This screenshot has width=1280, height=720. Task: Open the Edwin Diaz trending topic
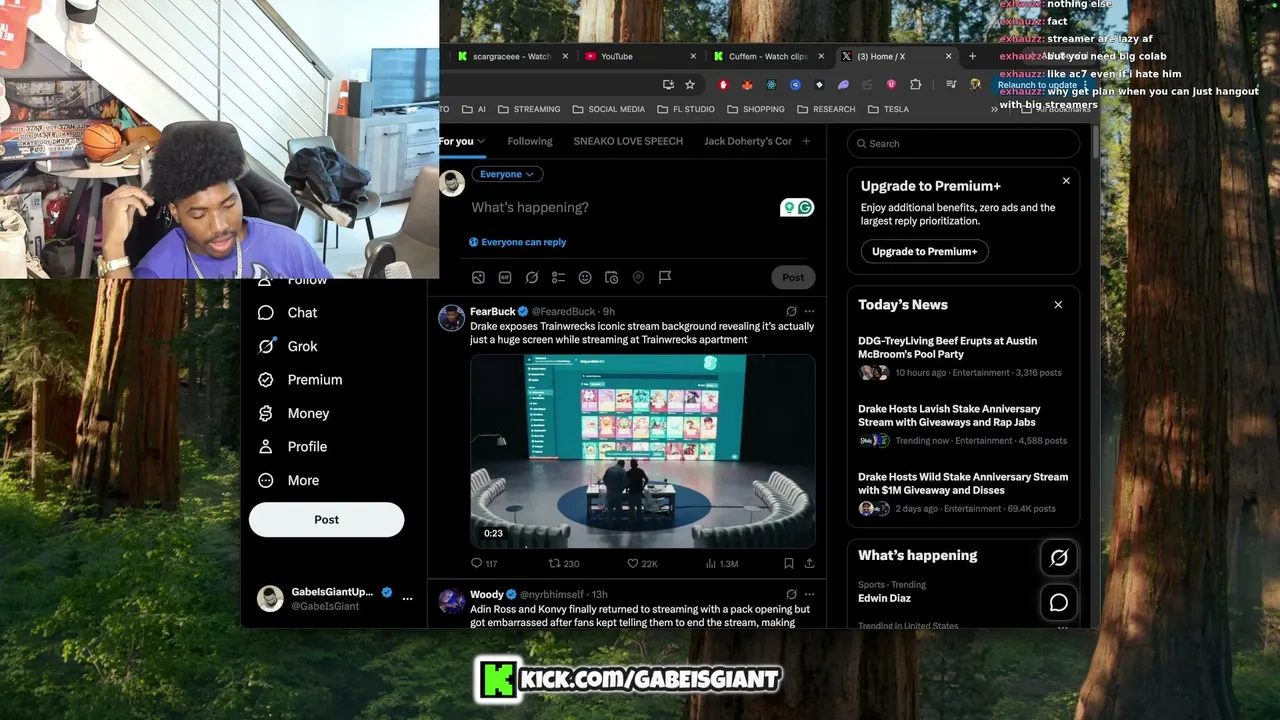coord(884,598)
